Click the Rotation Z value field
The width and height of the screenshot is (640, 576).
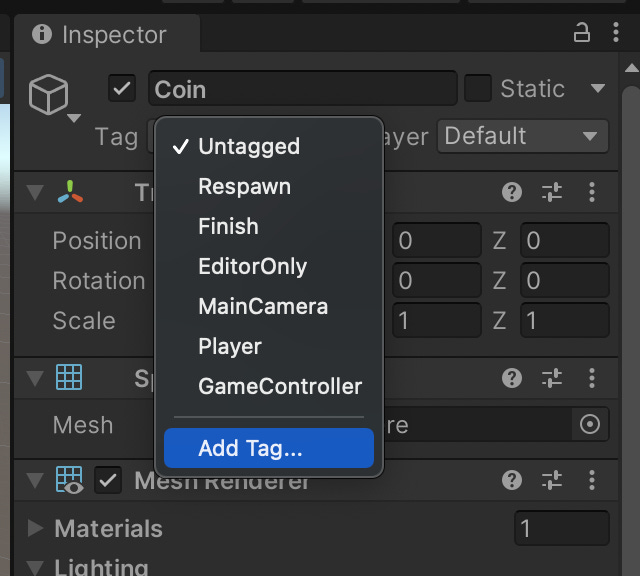[x=565, y=280]
